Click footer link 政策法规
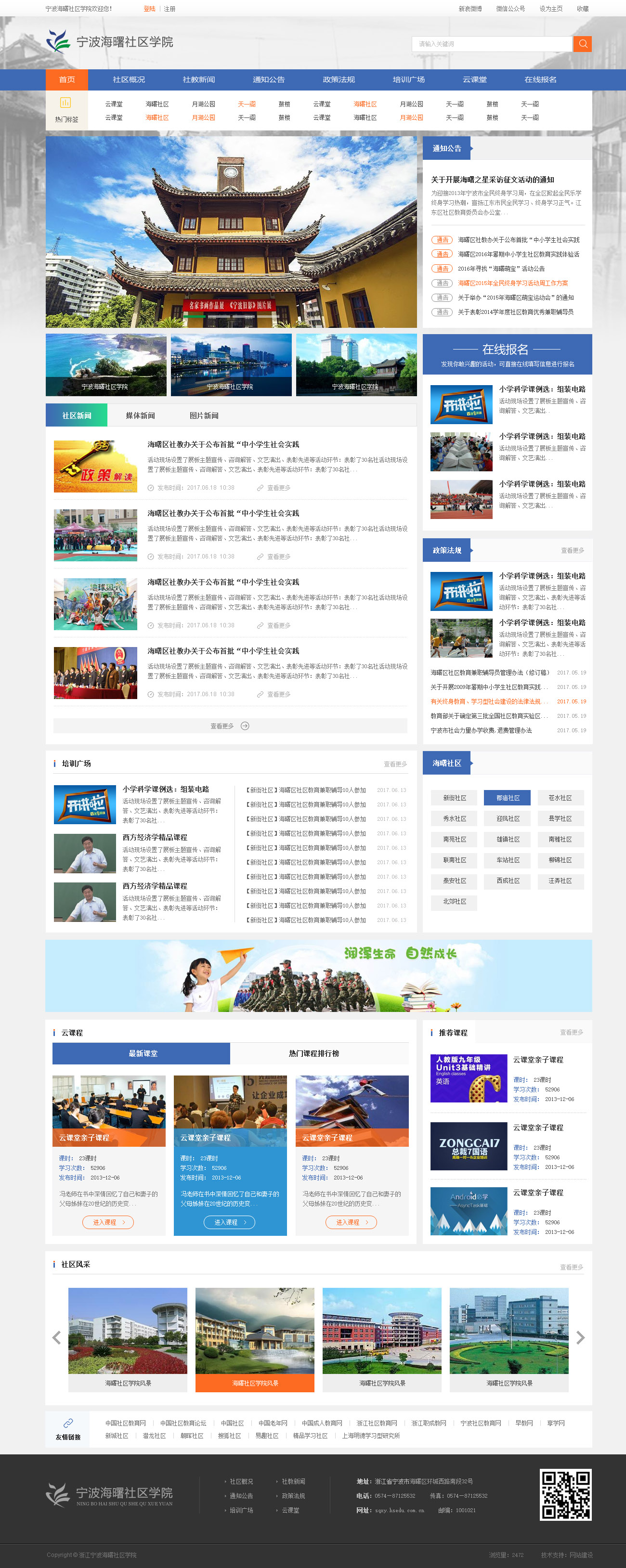Image resolution: width=626 pixels, height=1568 pixels. [294, 1496]
